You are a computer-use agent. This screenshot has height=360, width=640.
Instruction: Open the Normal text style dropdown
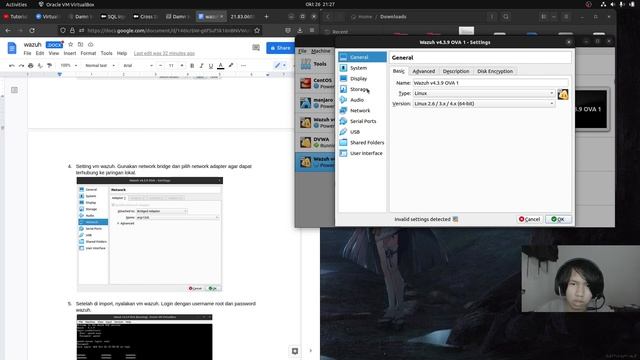click(x=100, y=65)
